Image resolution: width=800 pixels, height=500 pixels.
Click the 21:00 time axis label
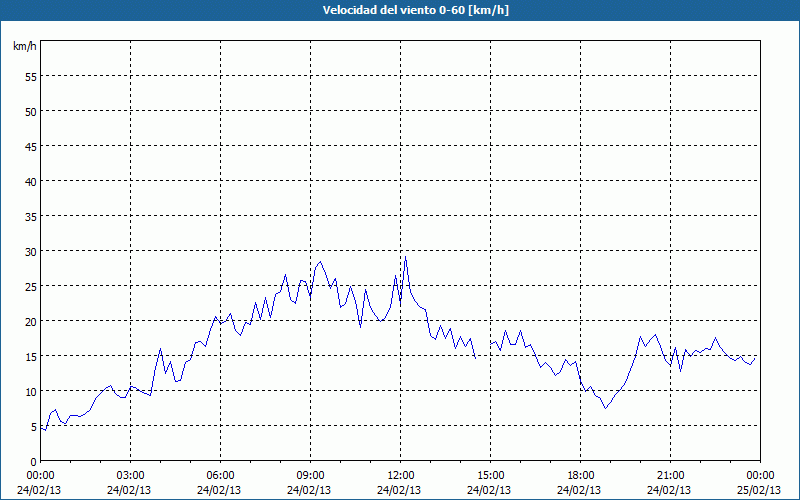(670, 476)
